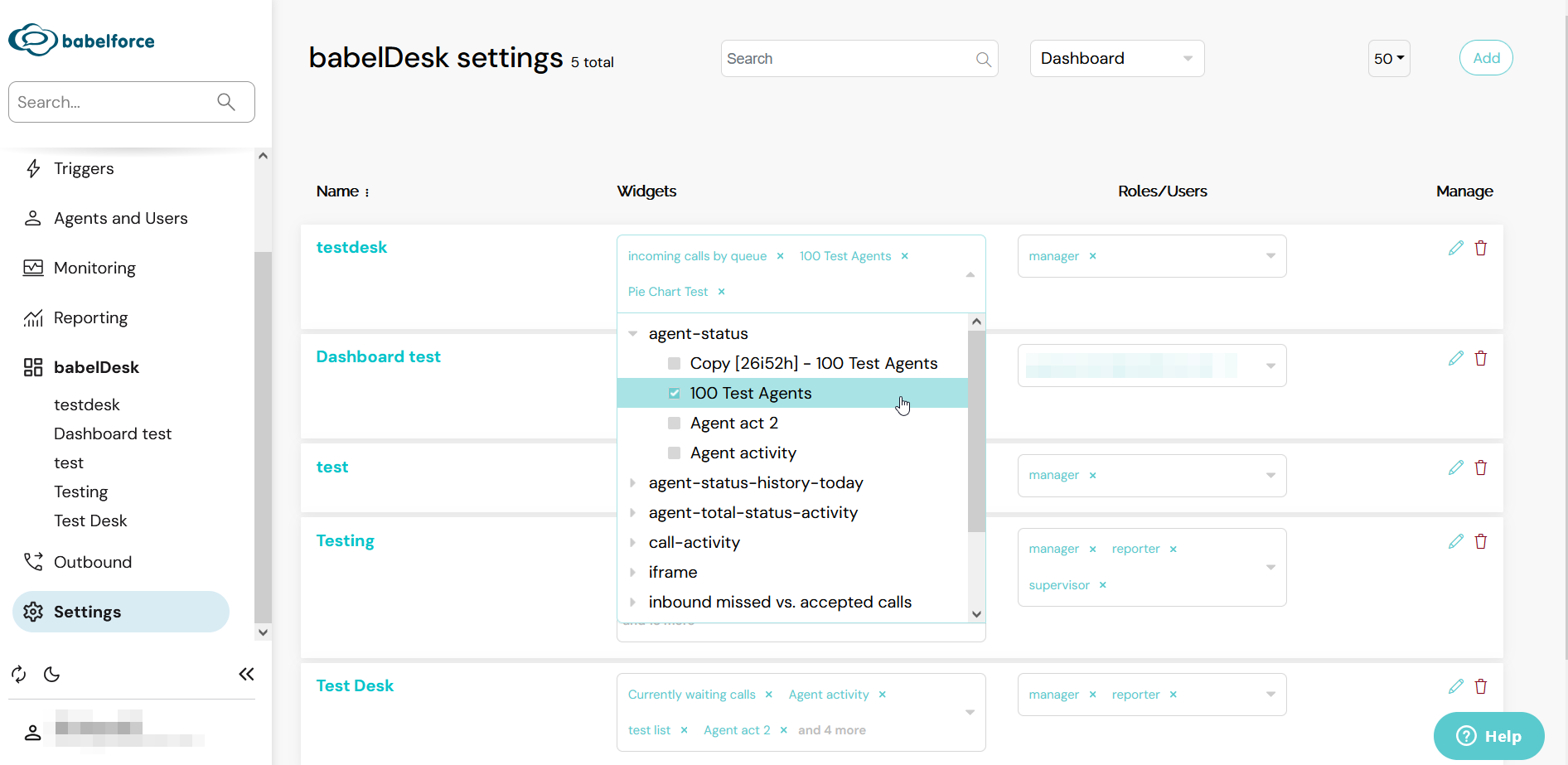Open the 50 per page dropdown
The height and width of the screenshot is (765, 1568).
[1389, 59]
